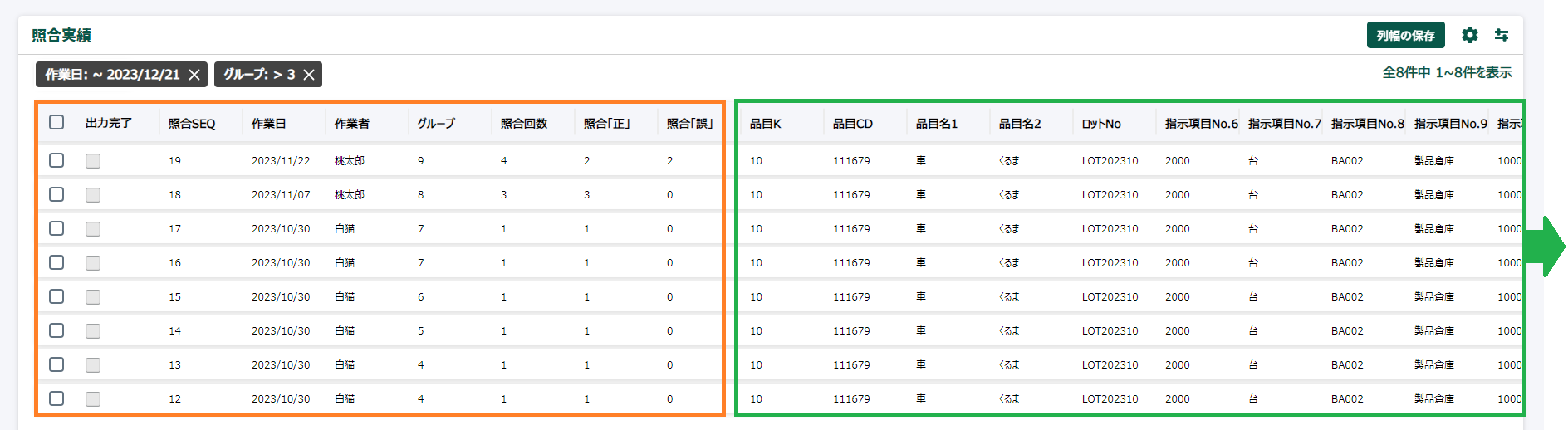
Task: Click the 作業者 column header
Action: pyautogui.click(x=352, y=124)
